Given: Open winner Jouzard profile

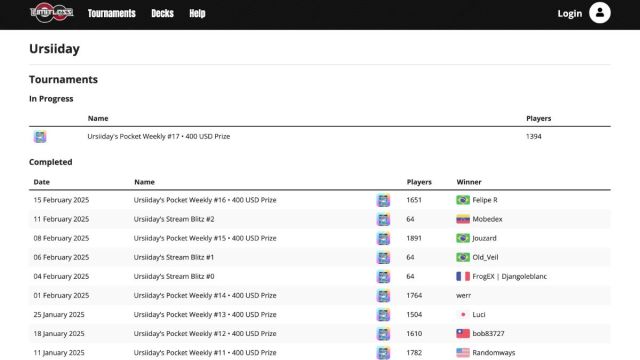Looking at the screenshot, I should [x=484, y=238].
